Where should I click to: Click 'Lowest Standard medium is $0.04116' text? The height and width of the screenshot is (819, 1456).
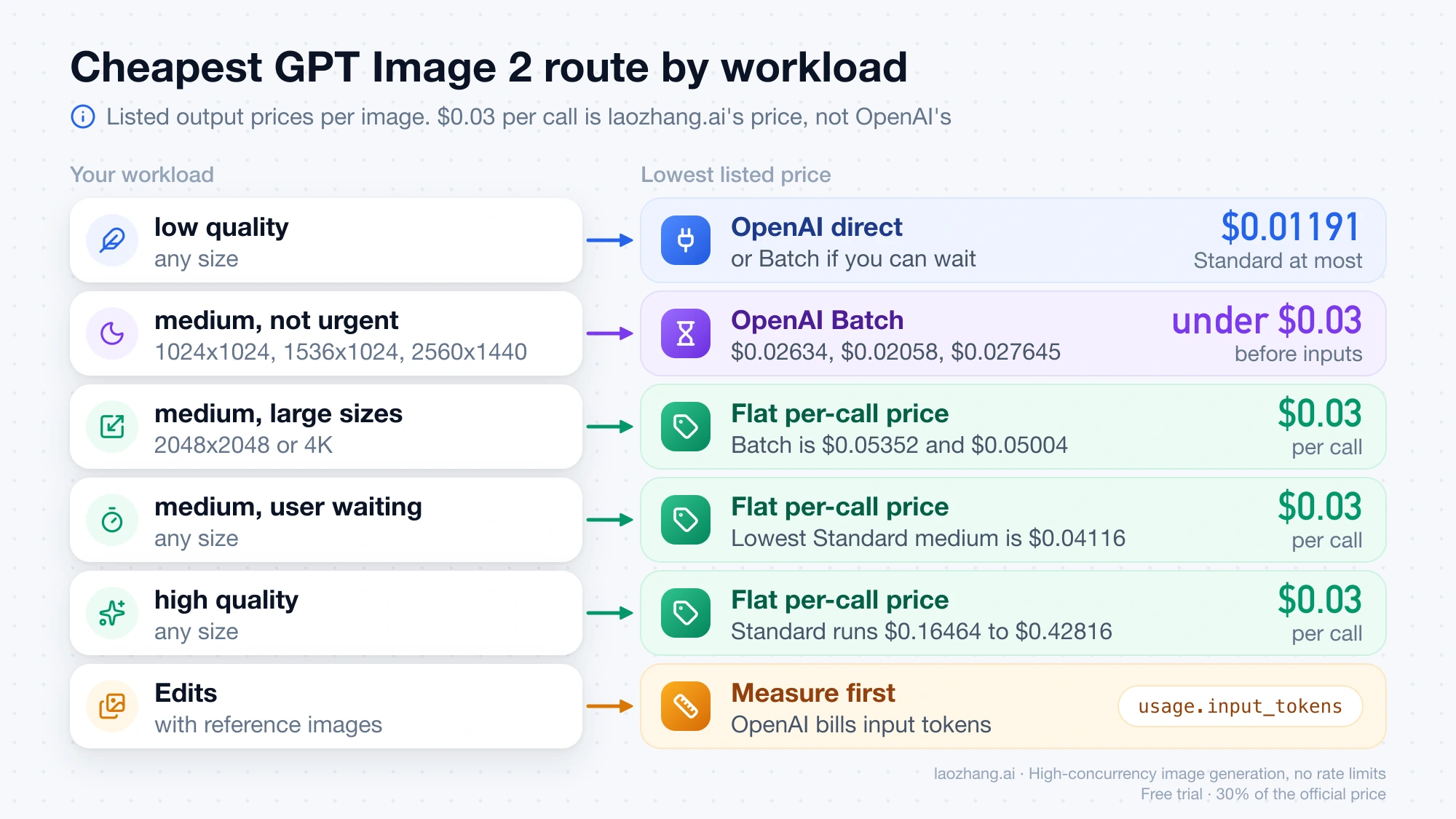click(928, 539)
